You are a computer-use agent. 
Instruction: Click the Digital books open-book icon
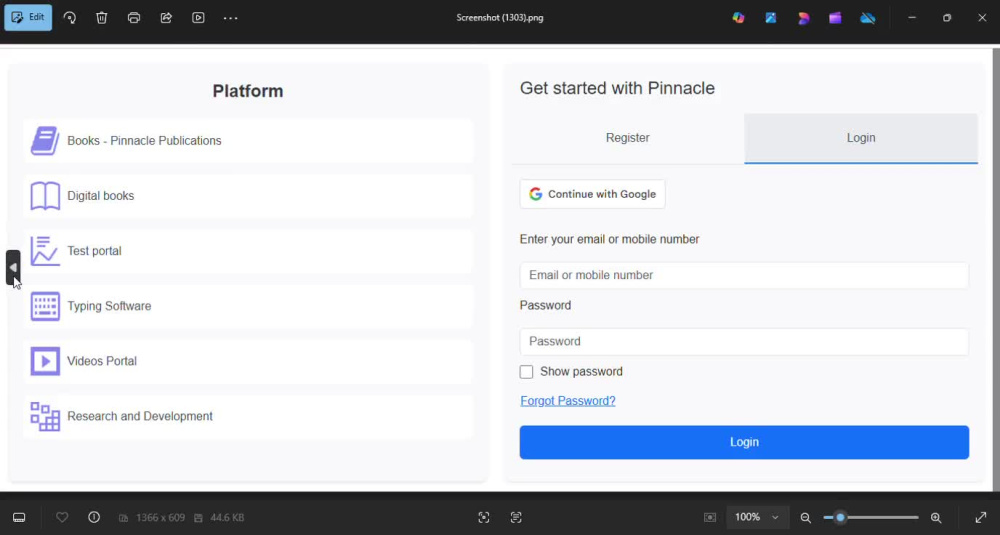[45, 196]
